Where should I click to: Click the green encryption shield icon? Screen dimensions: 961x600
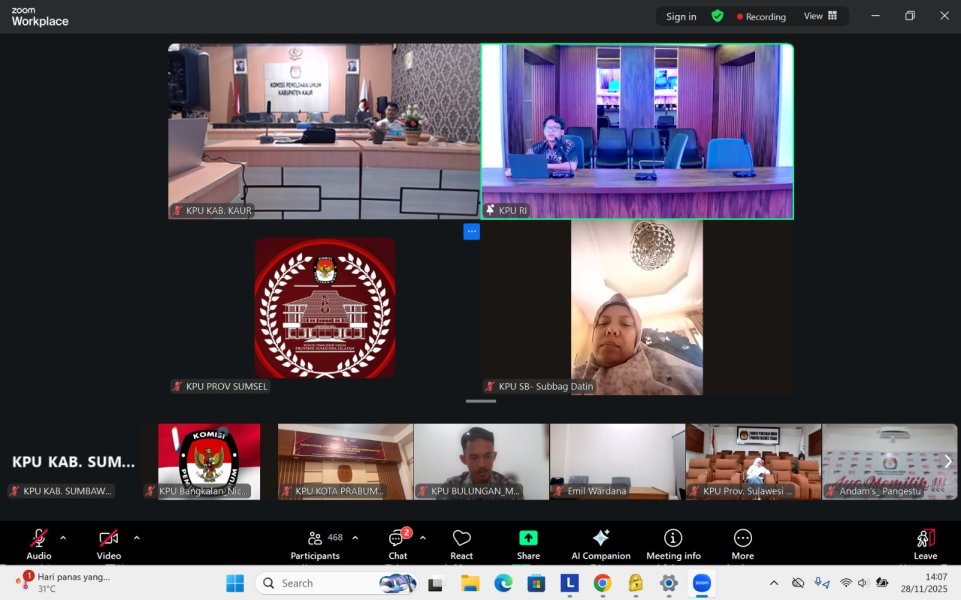pyautogui.click(x=717, y=16)
